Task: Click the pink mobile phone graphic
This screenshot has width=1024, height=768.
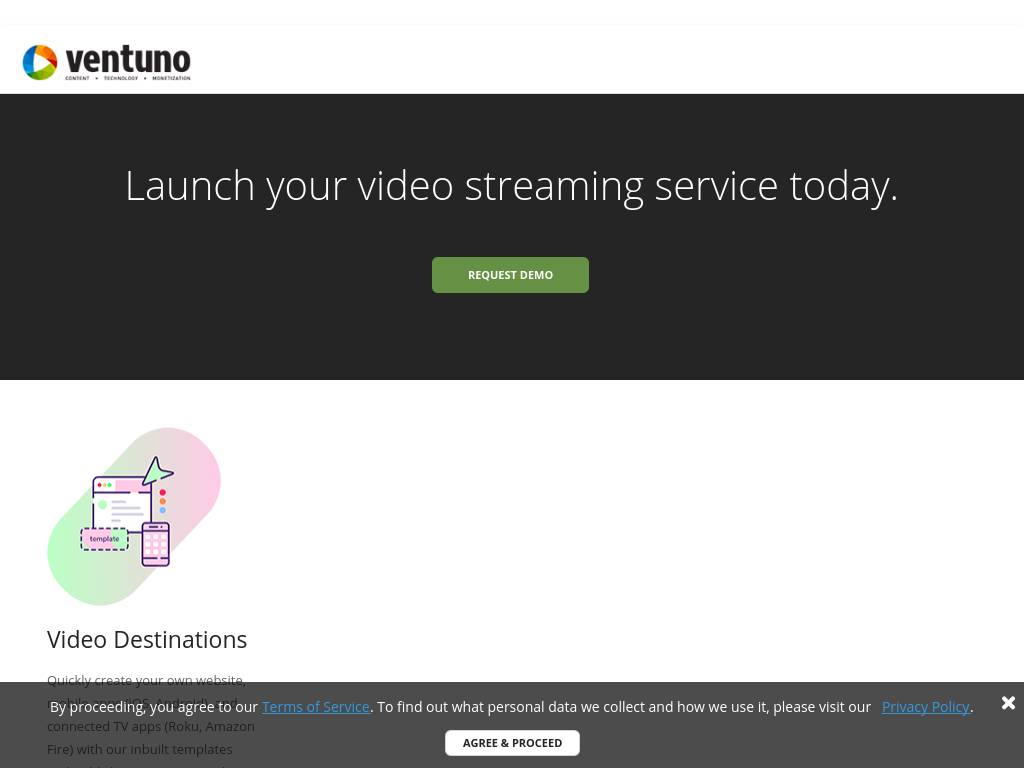Action: click(155, 544)
